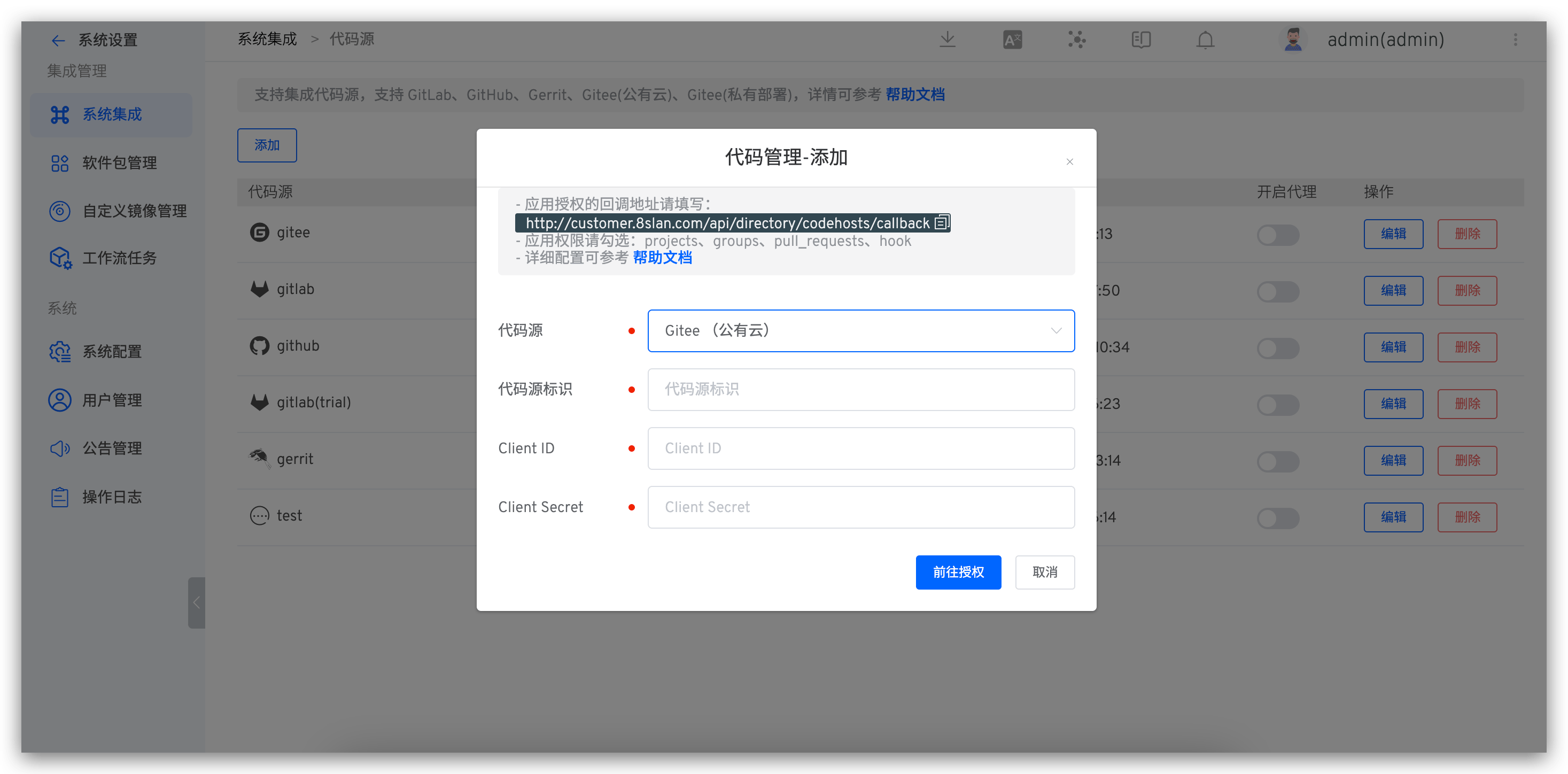Turn on proxy toggle for the test row

[1278, 517]
